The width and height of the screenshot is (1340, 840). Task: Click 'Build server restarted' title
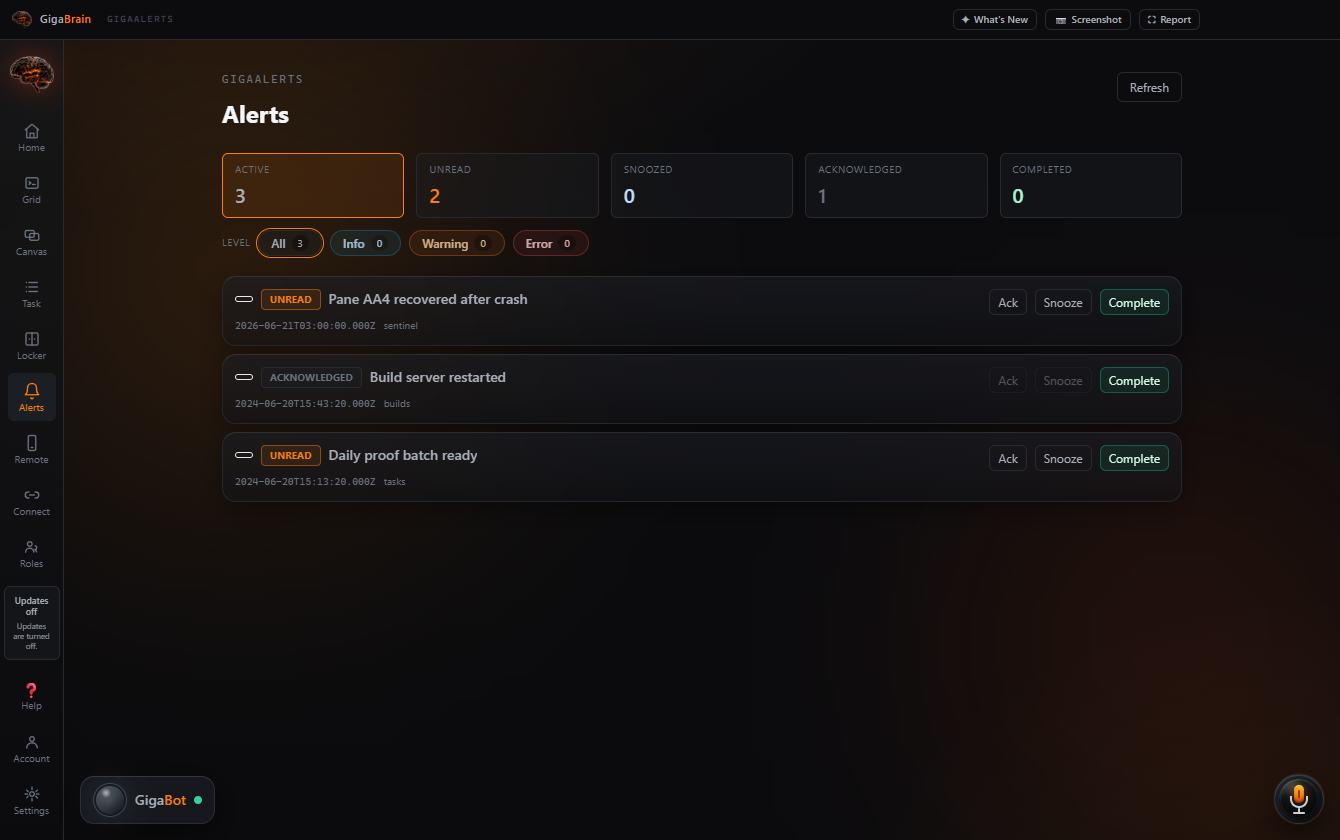(x=438, y=377)
